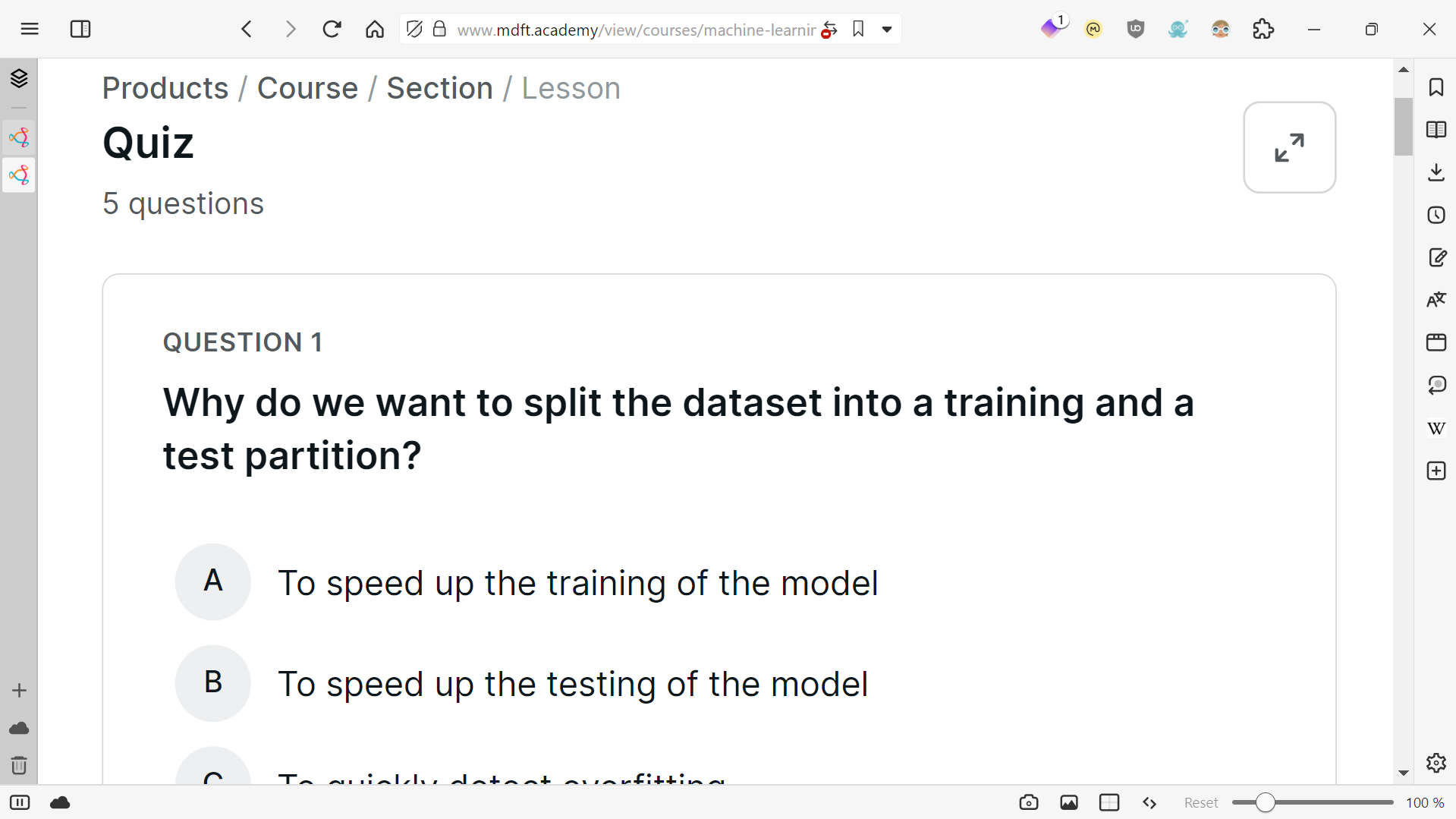Go to the Section breadcrumb link
This screenshot has height=819, width=1456.
pos(439,88)
